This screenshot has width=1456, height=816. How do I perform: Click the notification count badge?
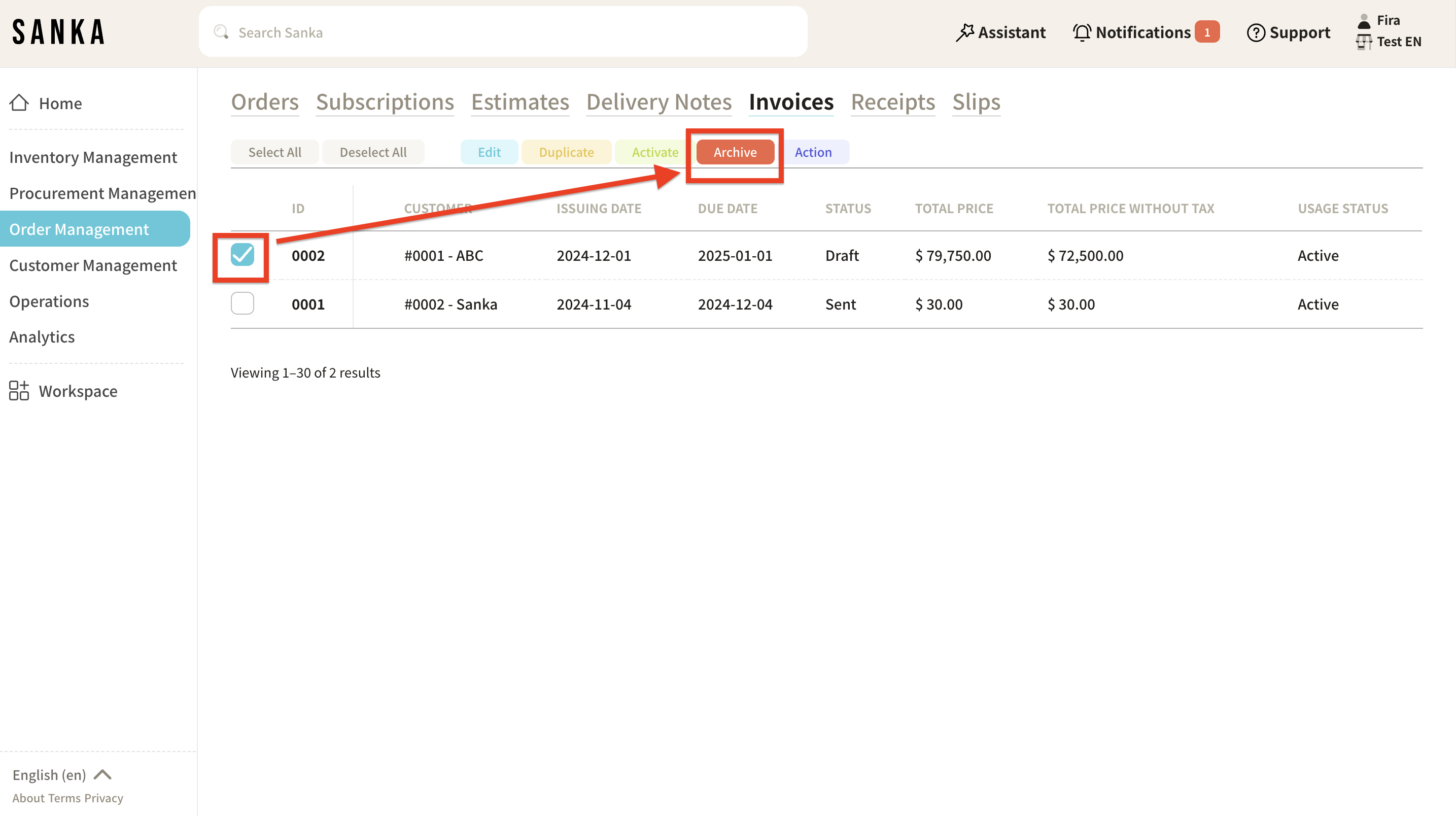(x=1207, y=32)
